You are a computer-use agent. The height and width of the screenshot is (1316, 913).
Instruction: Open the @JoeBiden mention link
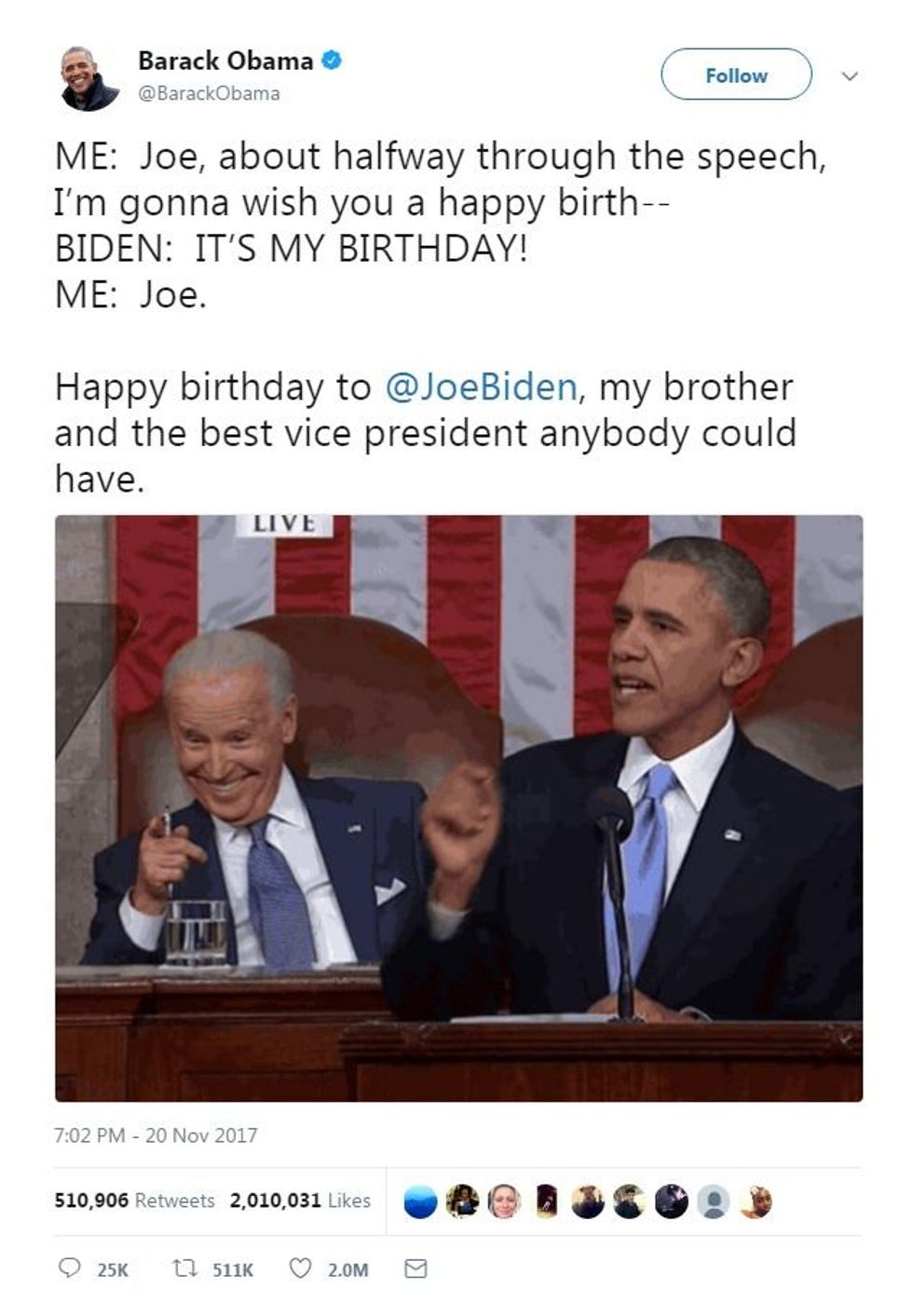[481, 387]
